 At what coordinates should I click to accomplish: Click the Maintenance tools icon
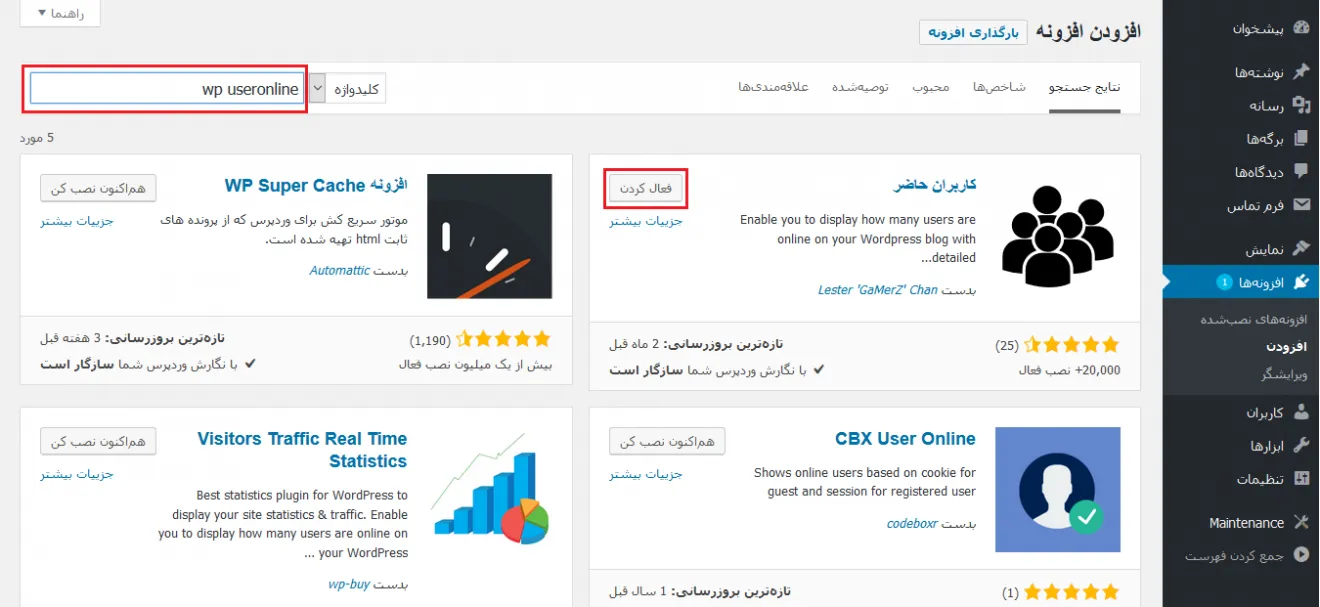tap(1301, 522)
